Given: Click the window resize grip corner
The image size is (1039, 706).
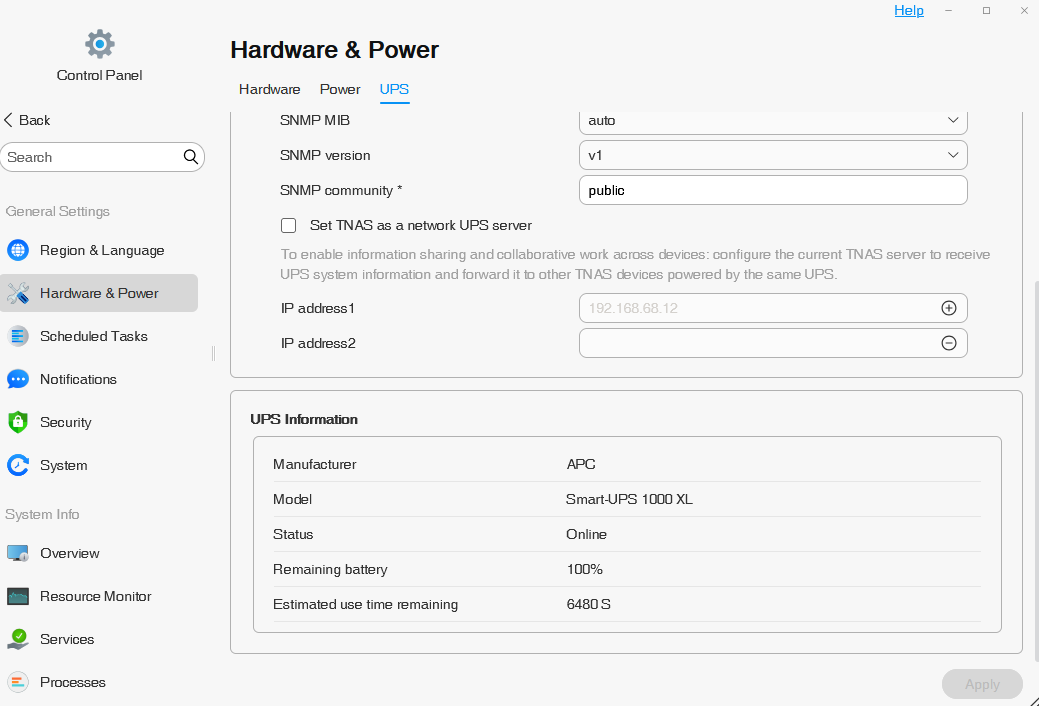Looking at the screenshot, I should (1034, 701).
